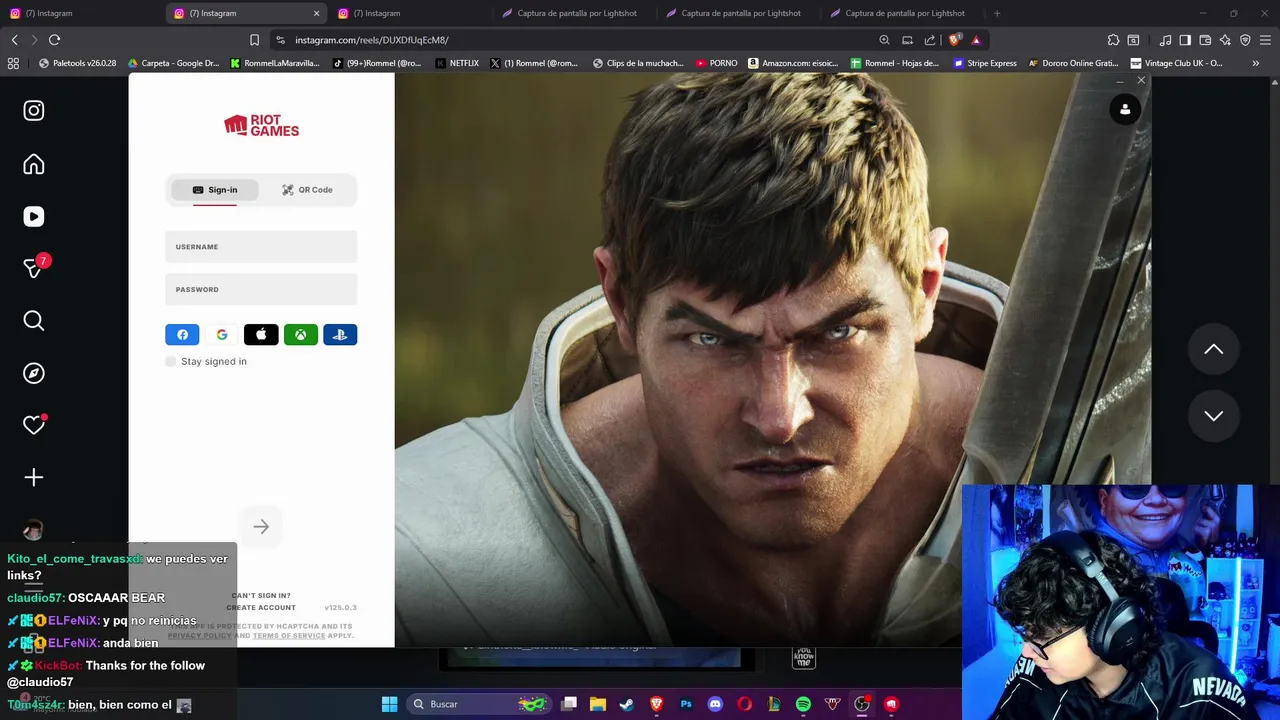Close the active Instagram tab
Viewport: 1280px width, 720px height.
(316, 13)
